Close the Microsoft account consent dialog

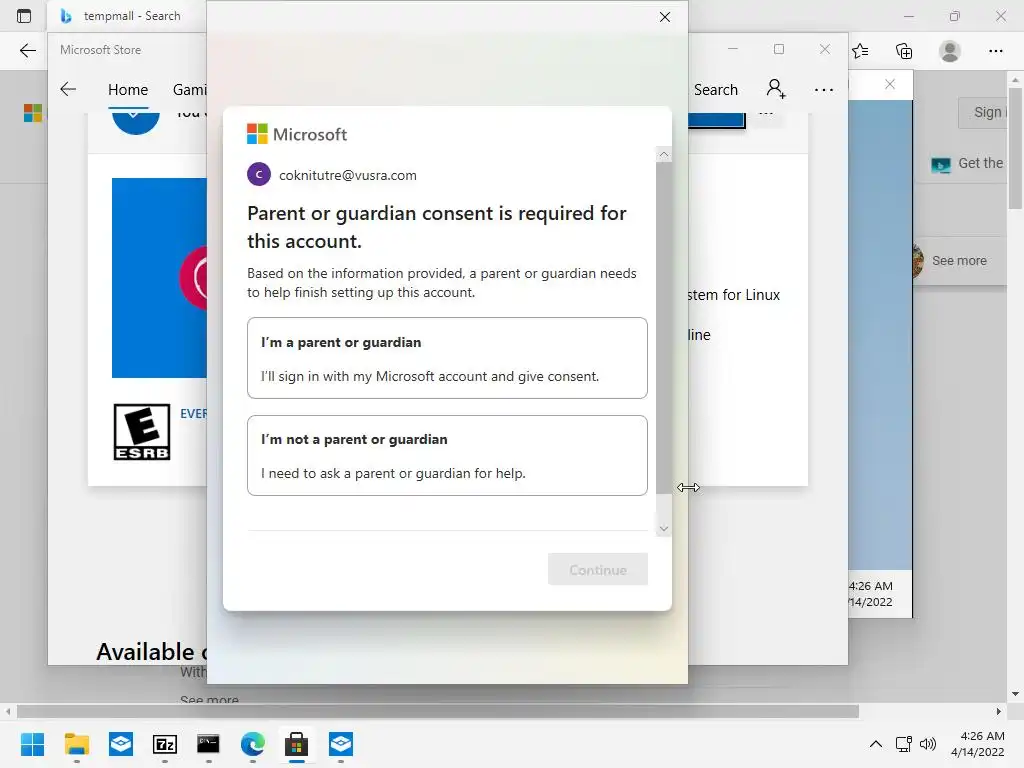(x=665, y=17)
